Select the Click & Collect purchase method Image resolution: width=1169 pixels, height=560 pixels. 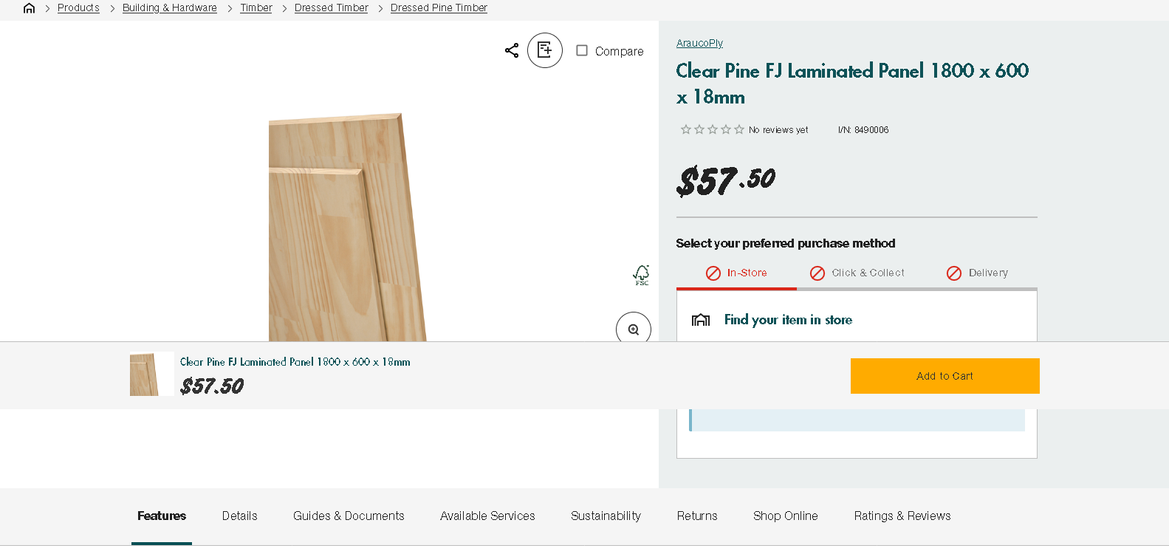coord(857,273)
